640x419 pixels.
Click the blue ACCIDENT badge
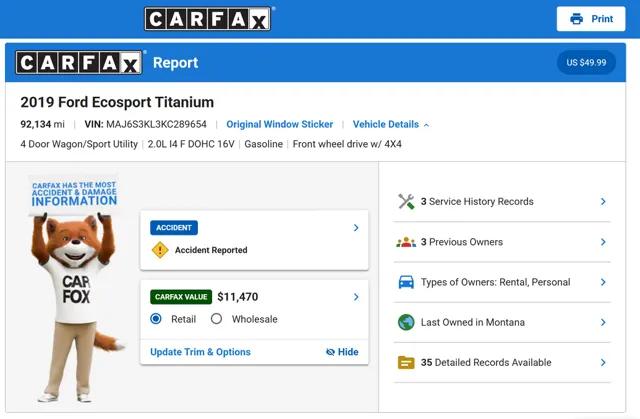(174, 228)
